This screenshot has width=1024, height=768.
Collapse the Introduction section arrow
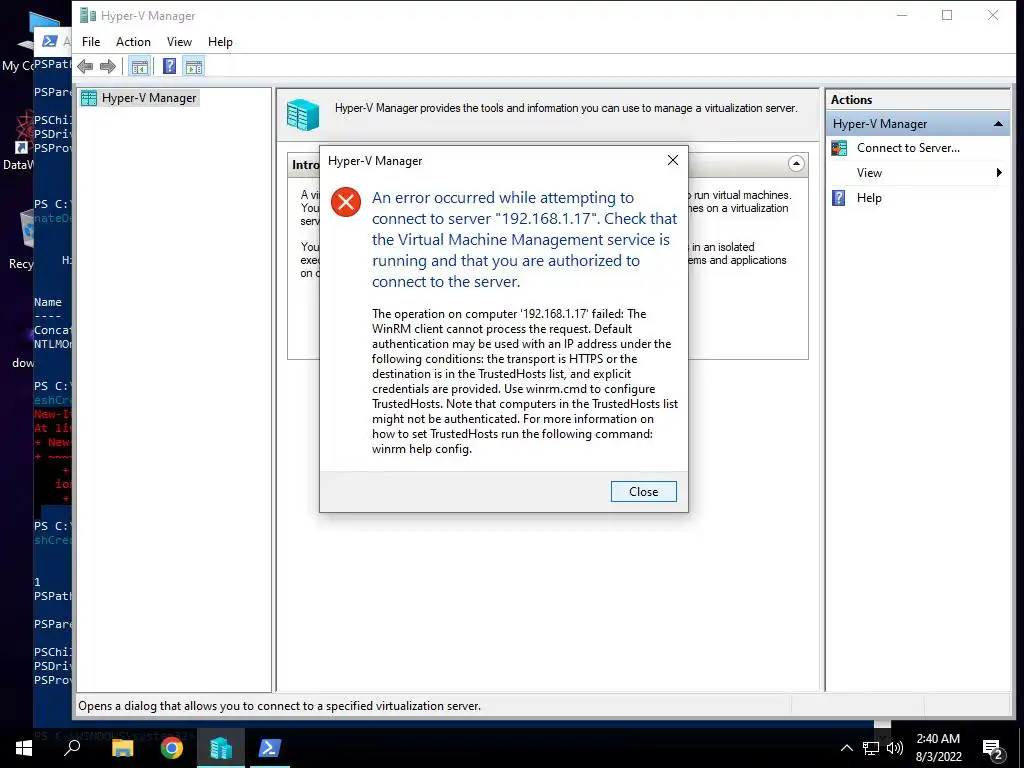pyautogui.click(x=796, y=164)
